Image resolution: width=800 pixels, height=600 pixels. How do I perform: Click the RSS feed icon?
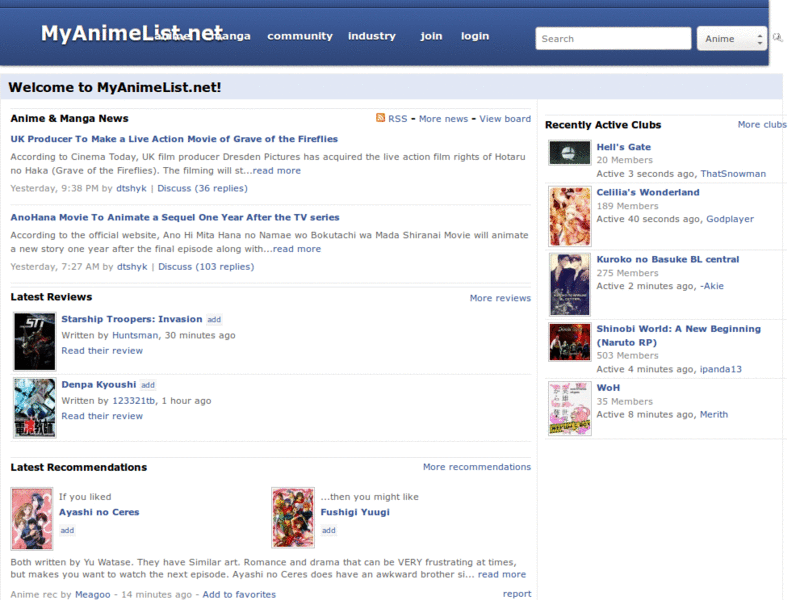coord(380,118)
